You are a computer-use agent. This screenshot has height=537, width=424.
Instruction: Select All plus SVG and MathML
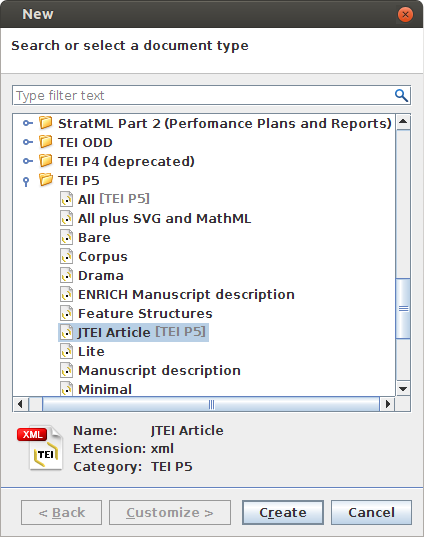pos(164,218)
